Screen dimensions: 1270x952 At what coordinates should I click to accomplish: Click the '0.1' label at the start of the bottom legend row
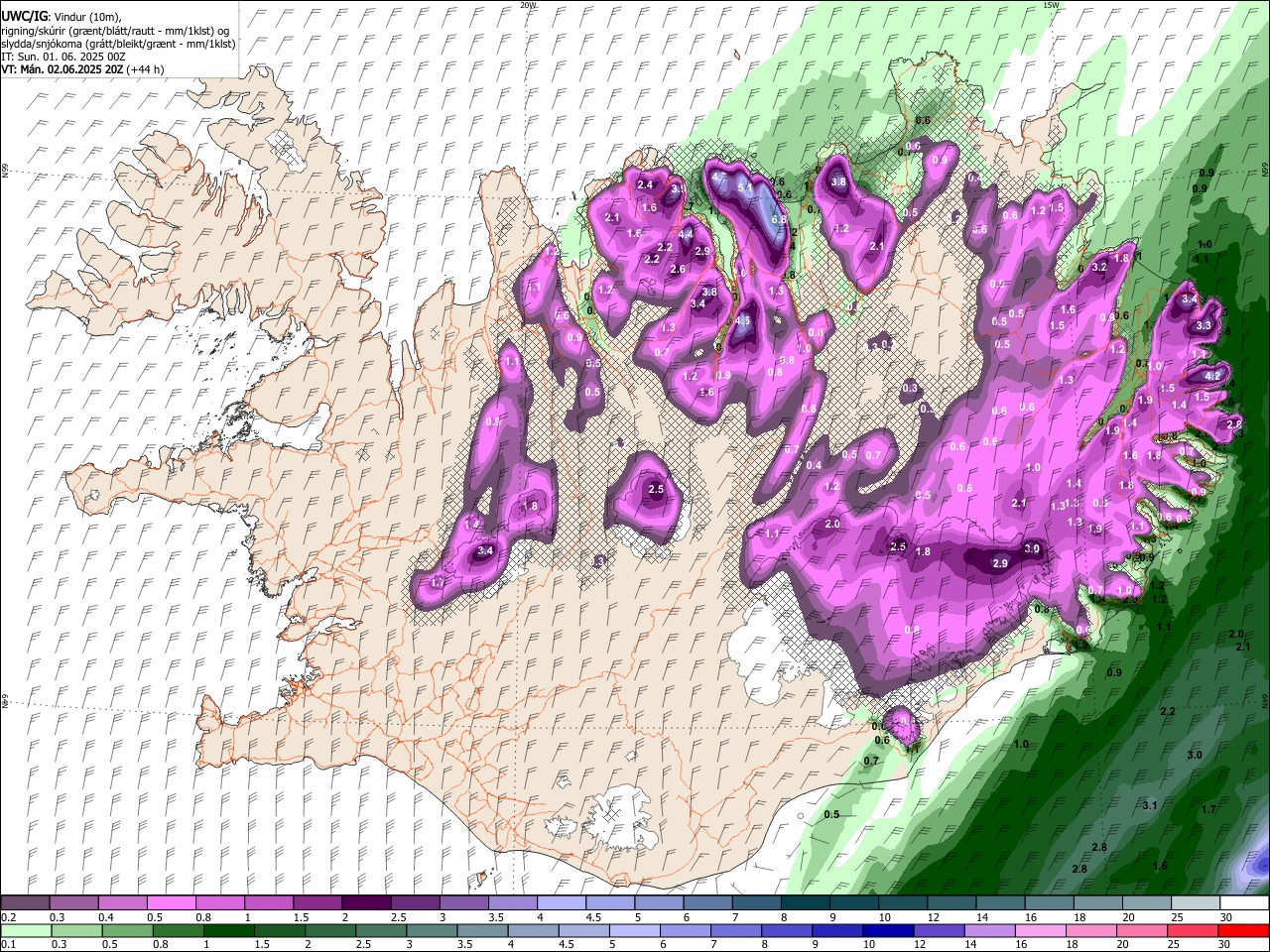pyautogui.click(x=7, y=944)
